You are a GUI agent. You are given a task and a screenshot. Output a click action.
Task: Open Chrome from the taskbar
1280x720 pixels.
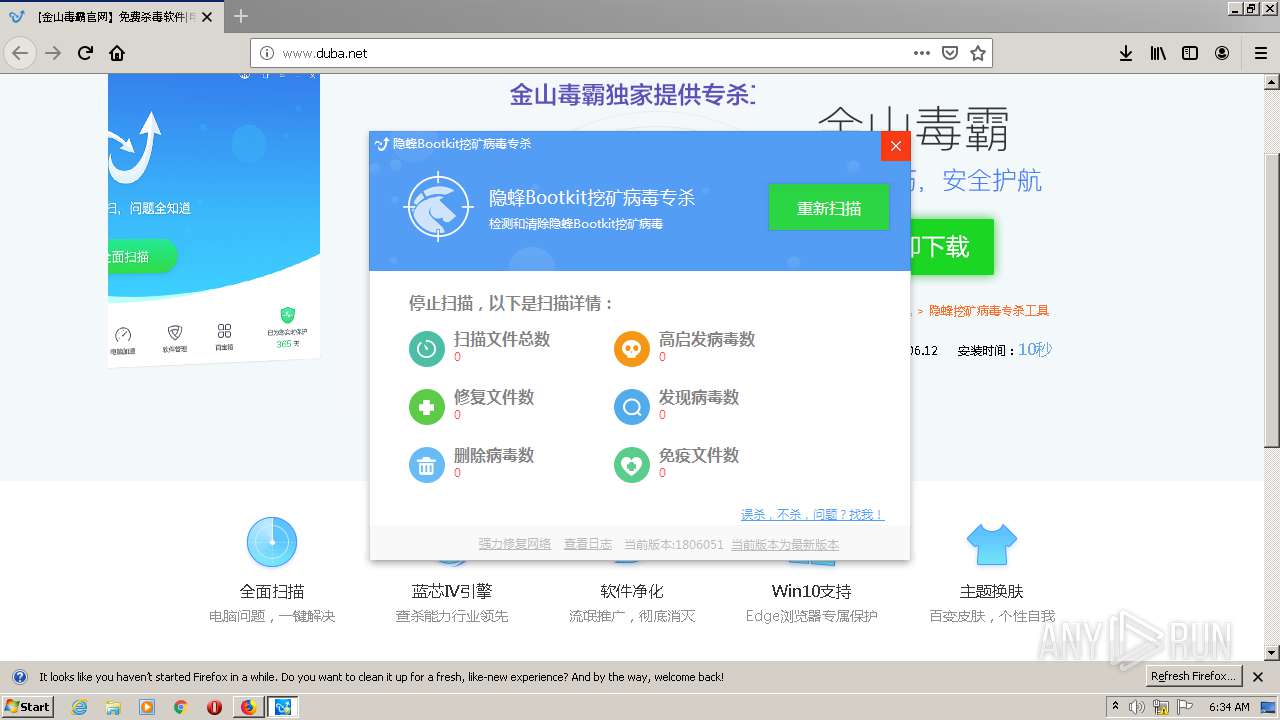tap(180, 707)
